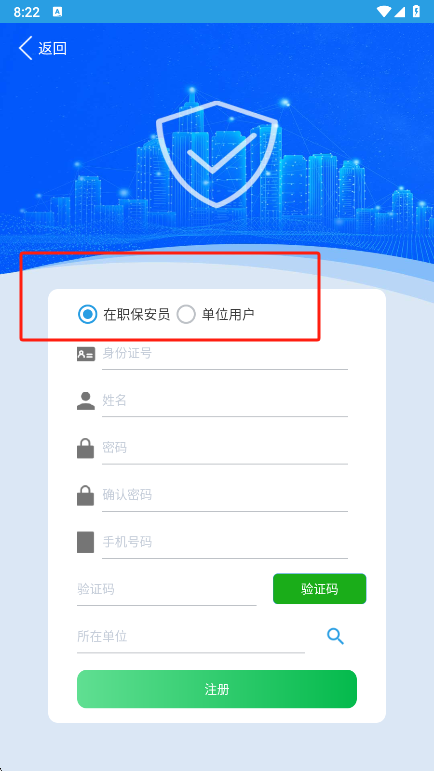The height and width of the screenshot is (771, 434).
Task: Click the phone icon beside 手机号码
Action: click(x=86, y=542)
